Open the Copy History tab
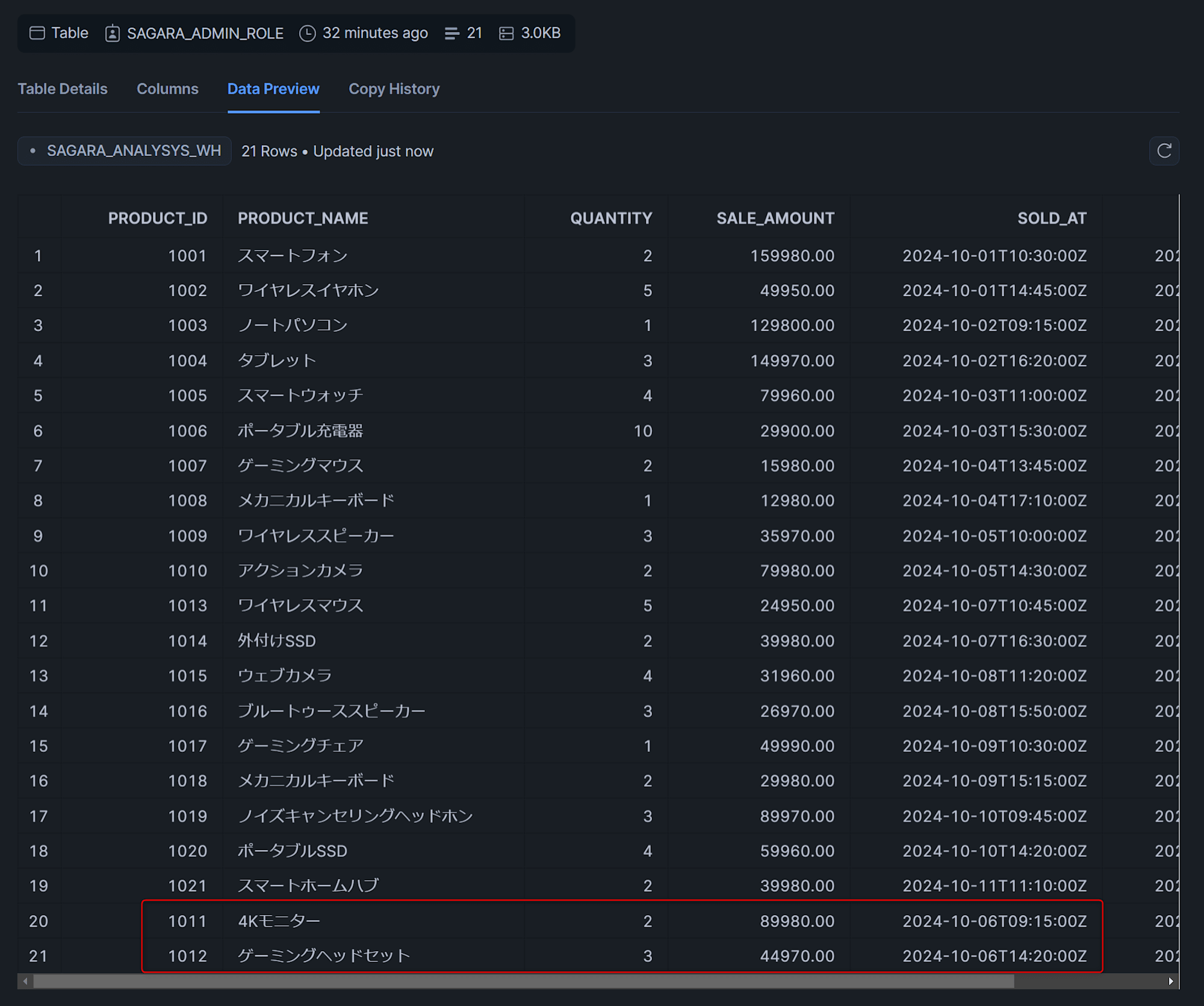 (394, 89)
